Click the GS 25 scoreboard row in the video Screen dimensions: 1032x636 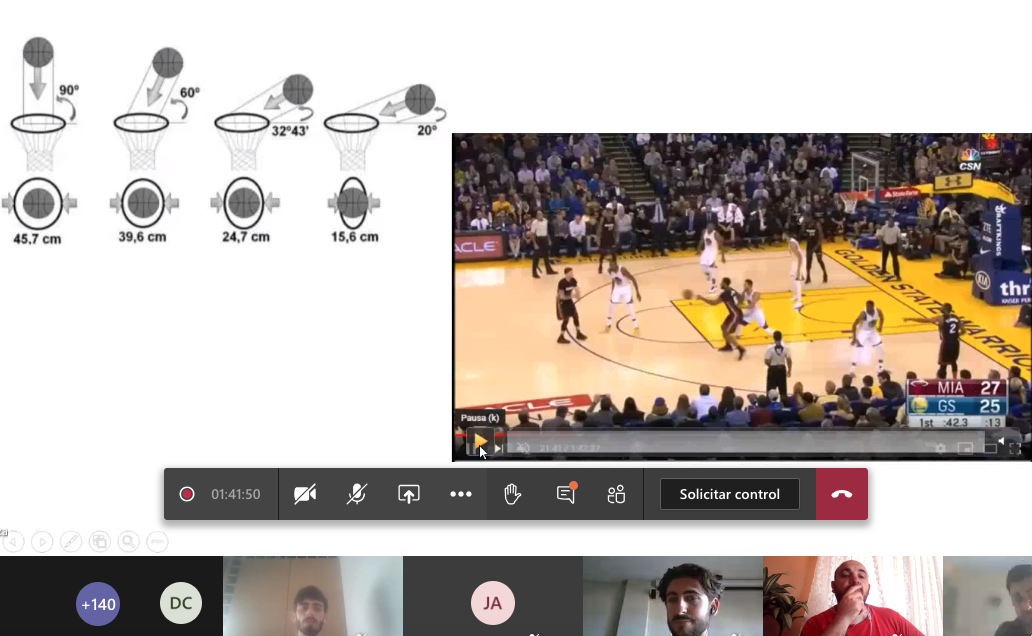[956, 406]
